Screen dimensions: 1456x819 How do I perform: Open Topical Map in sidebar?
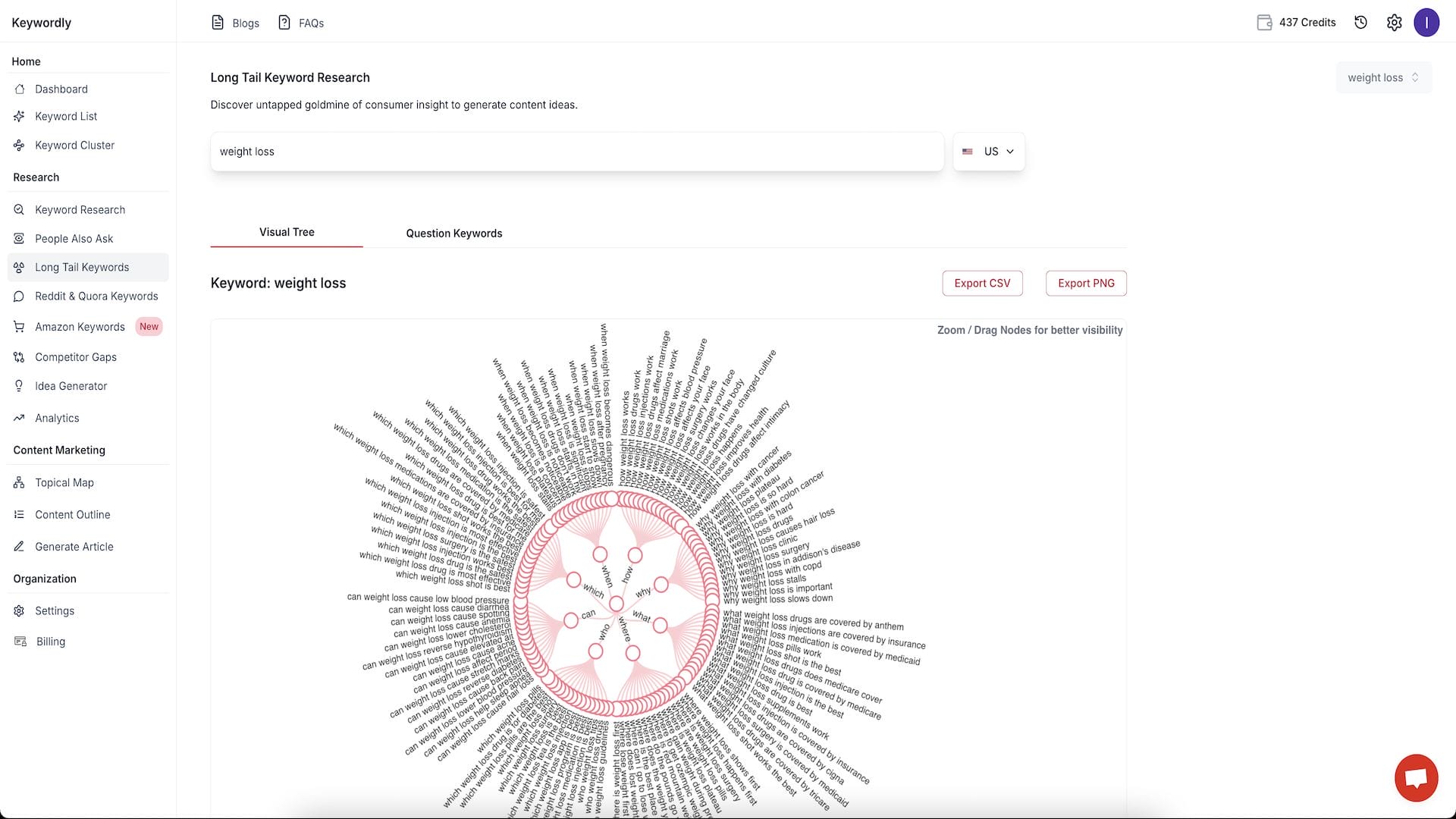pos(64,483)
